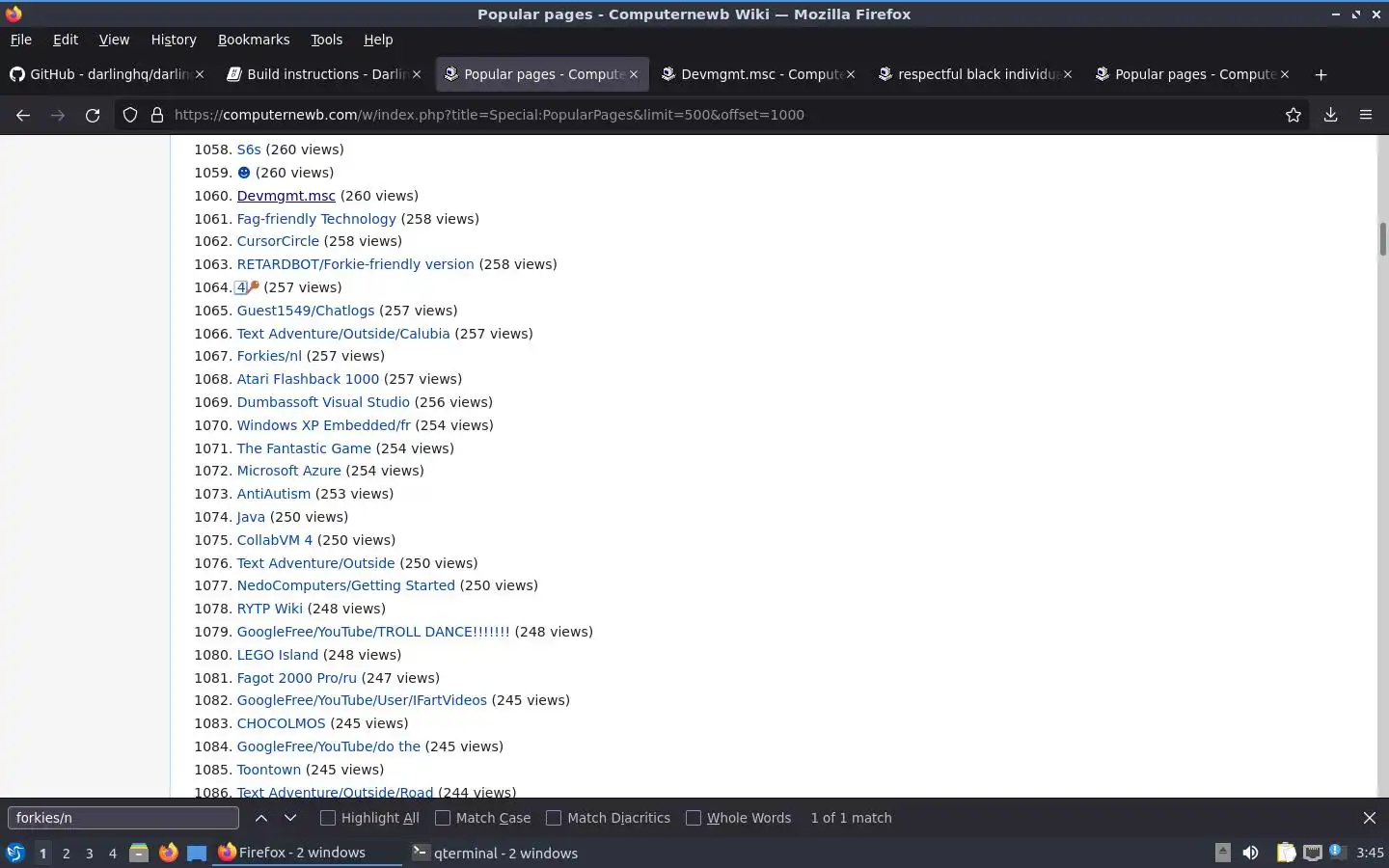Open the Devmgmt.msc link

(286, 196)
